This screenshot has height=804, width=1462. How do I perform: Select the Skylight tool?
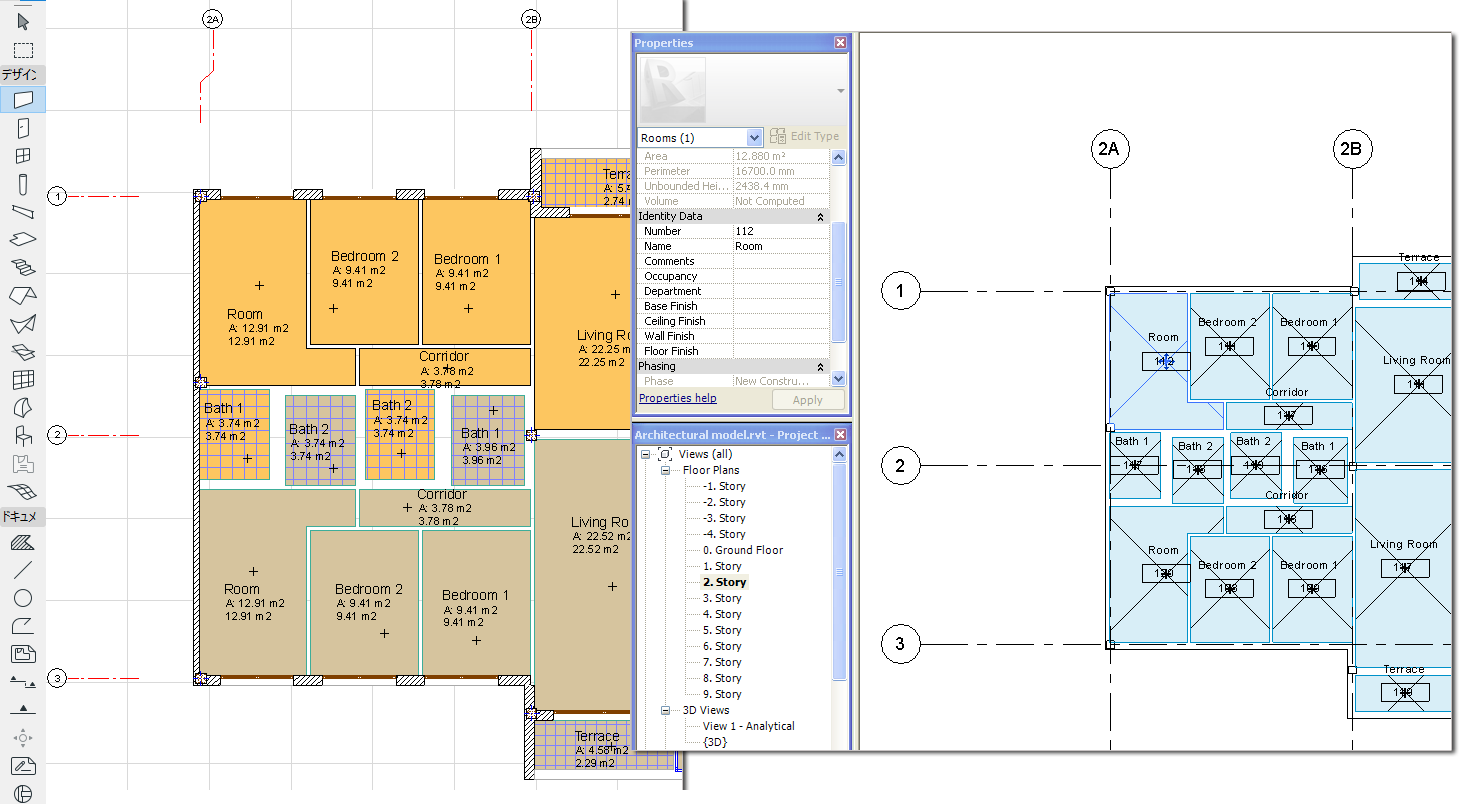click(x=23, y=352)
